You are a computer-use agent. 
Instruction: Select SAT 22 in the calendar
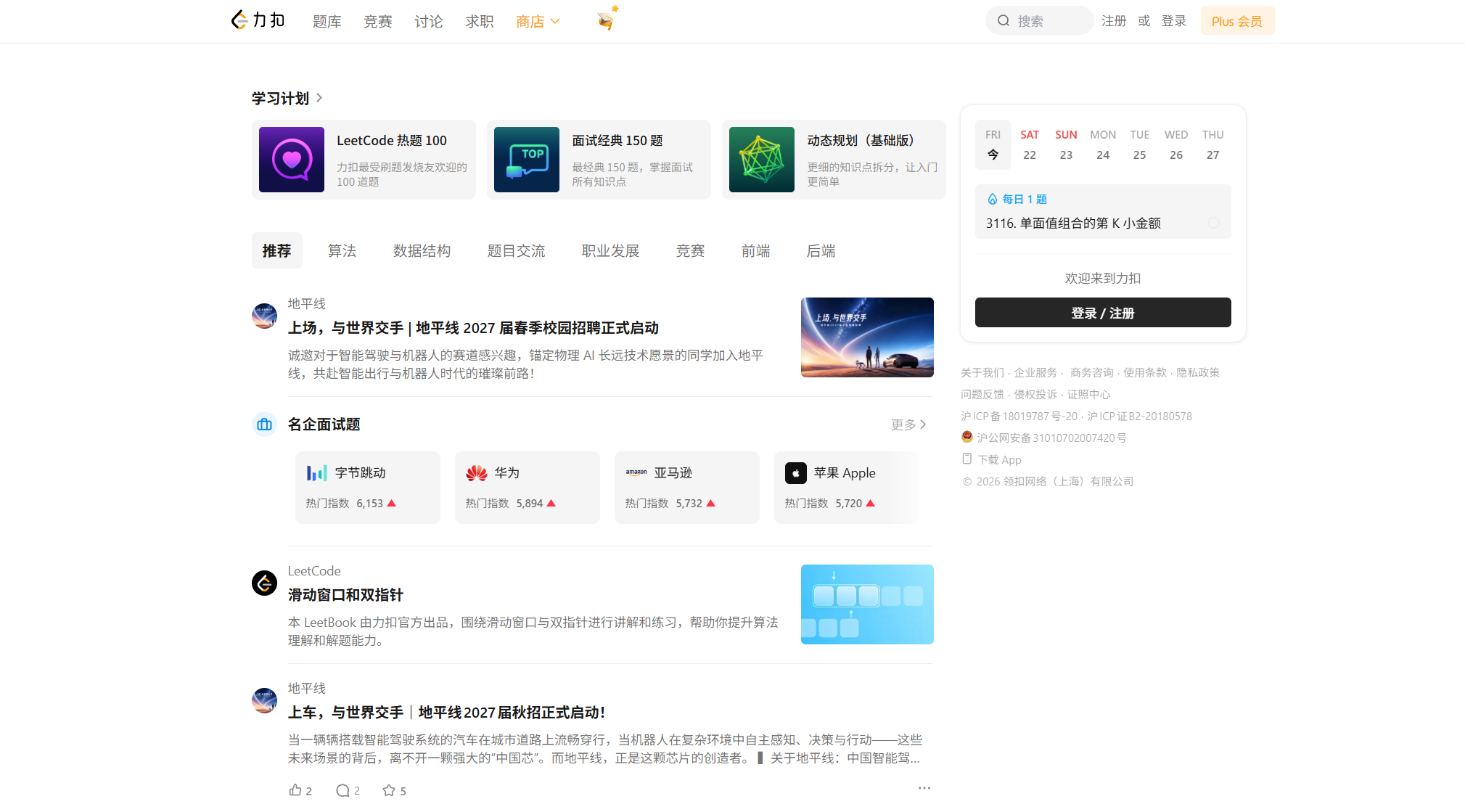(x=1030, y=144)
